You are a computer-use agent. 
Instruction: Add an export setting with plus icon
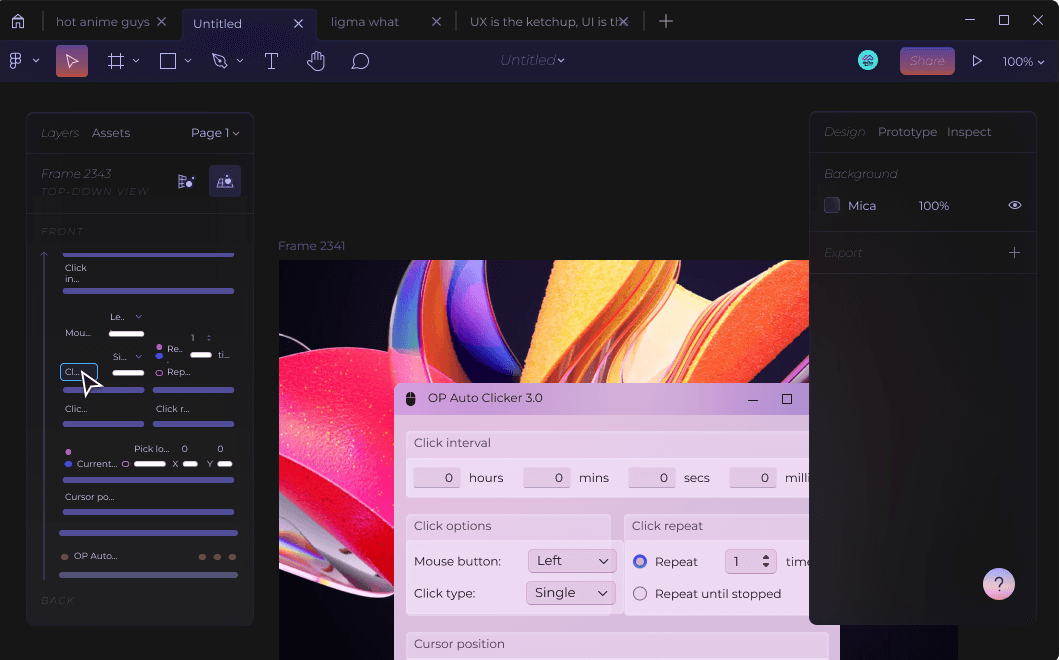pos(1014,253)
